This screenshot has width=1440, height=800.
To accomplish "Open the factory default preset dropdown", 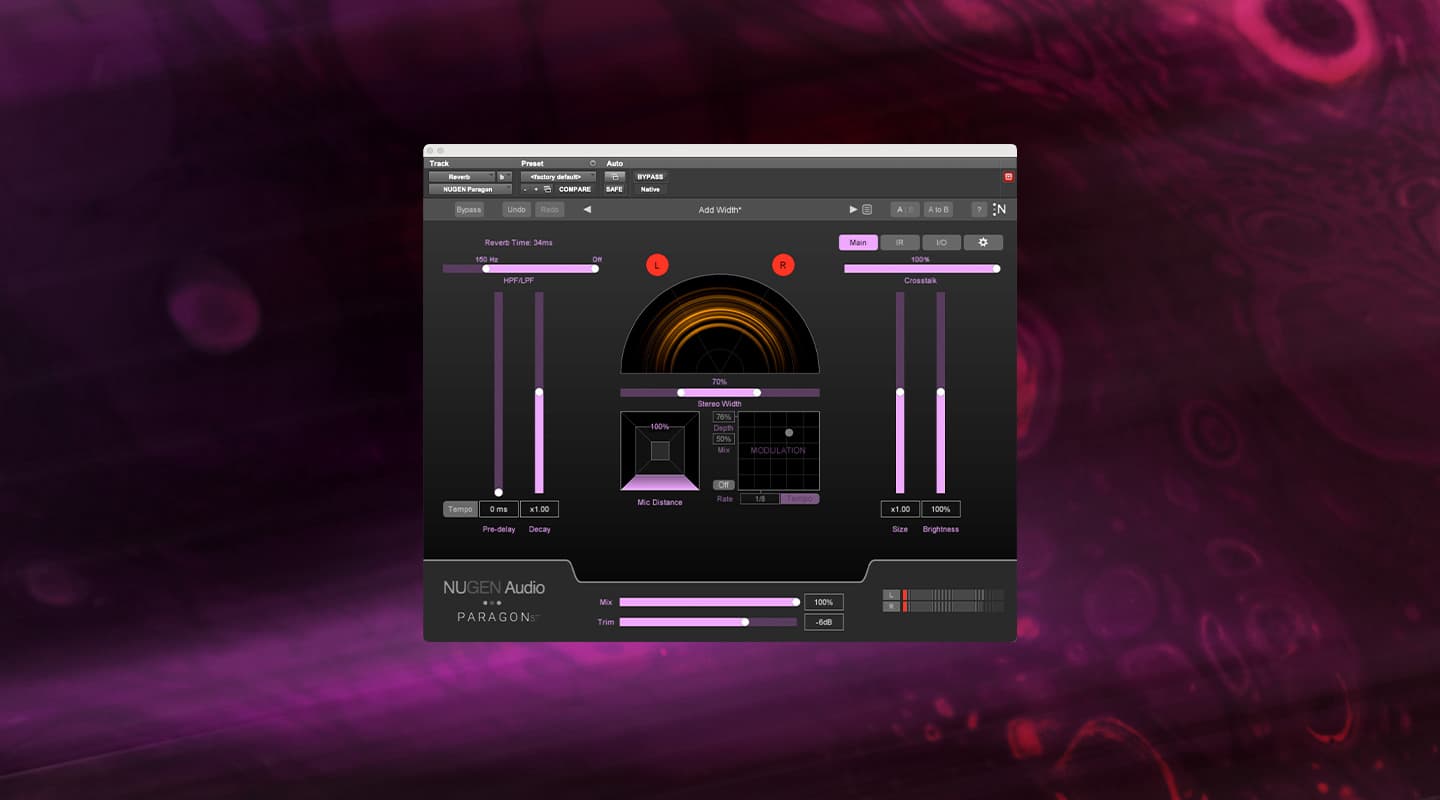I will pos(558,177).
